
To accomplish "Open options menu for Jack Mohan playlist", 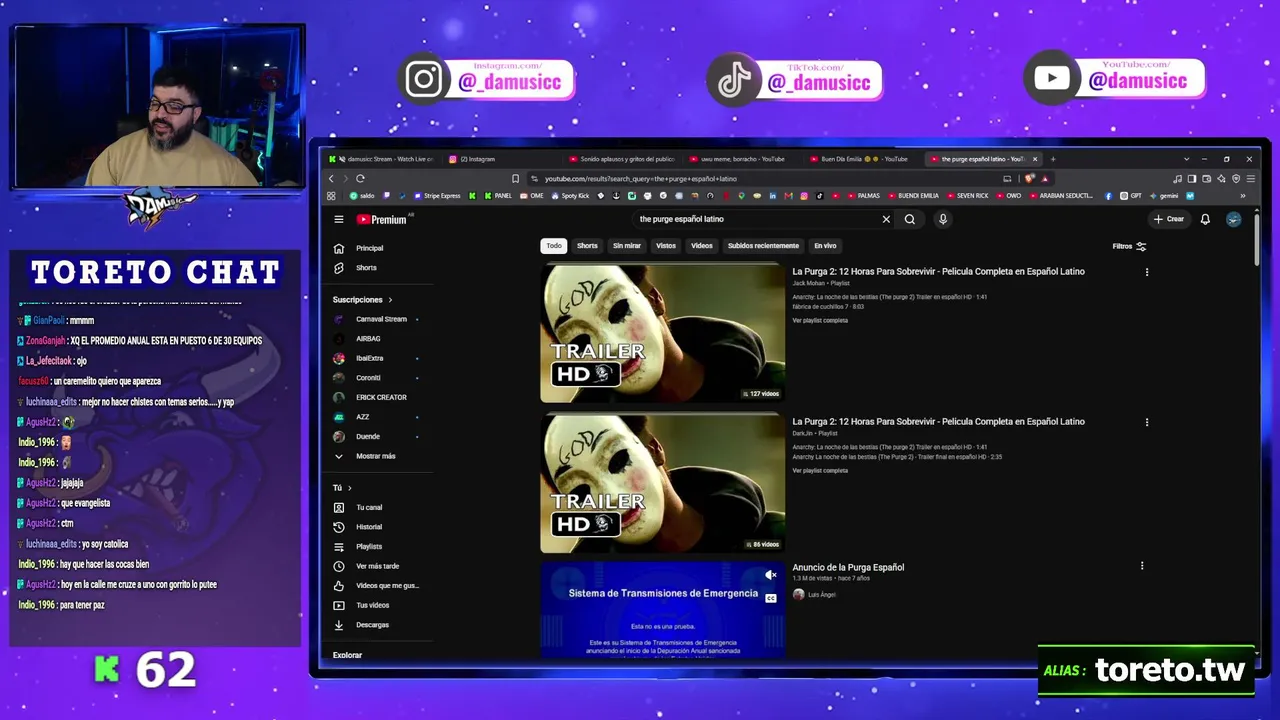I will 1147,272.
